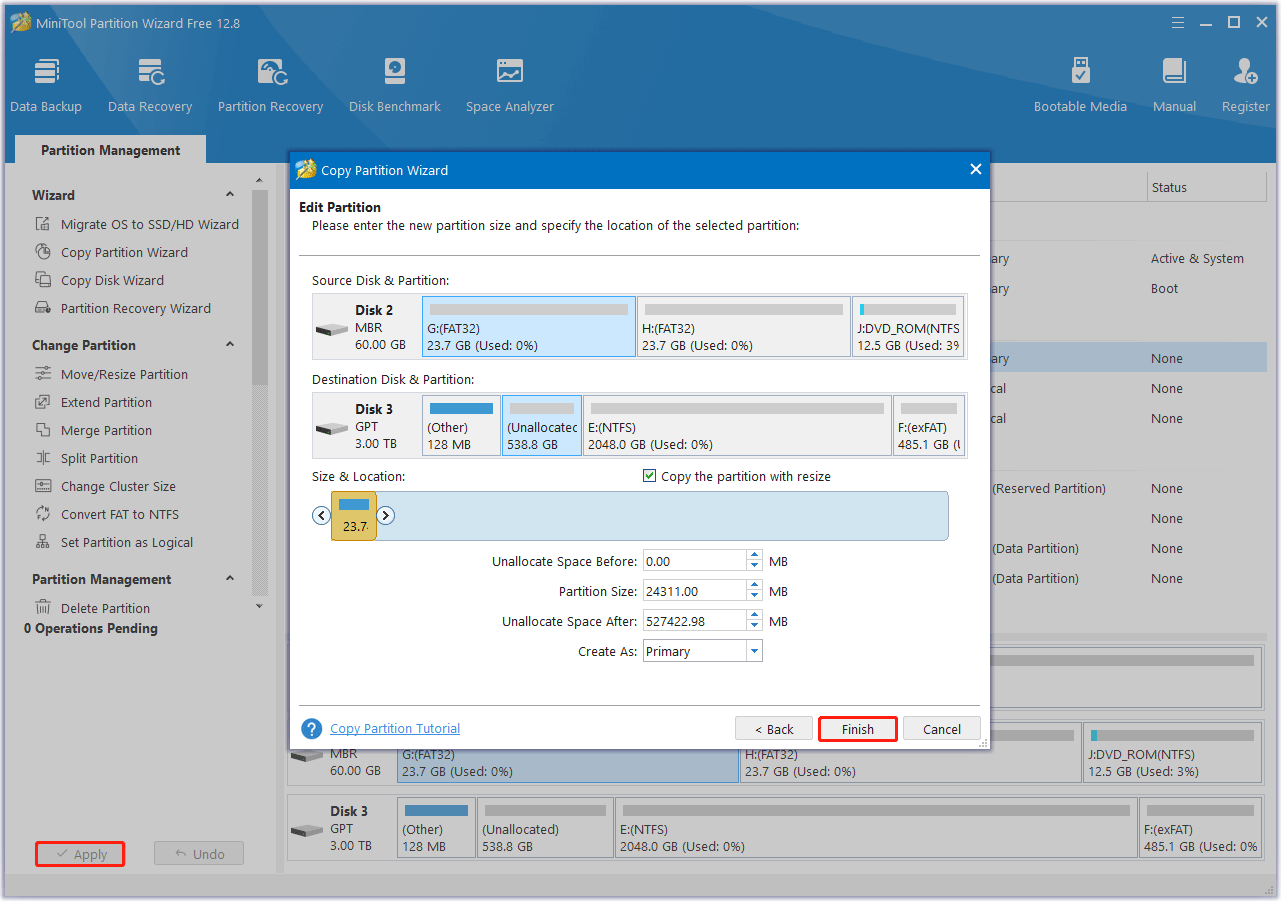Click the Unallocate Space Before field
The height and width of the screenshot is (903, 1282).
coord(694,561)
